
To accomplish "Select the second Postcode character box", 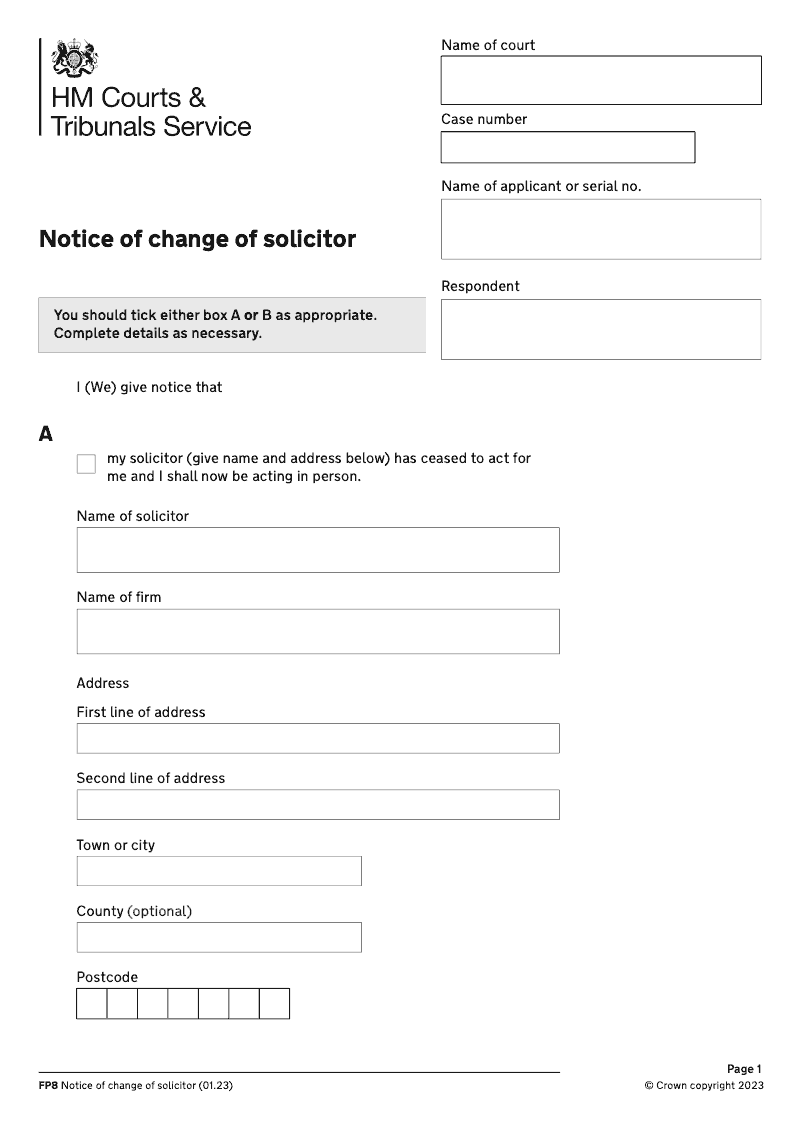I will point(122,1003).
